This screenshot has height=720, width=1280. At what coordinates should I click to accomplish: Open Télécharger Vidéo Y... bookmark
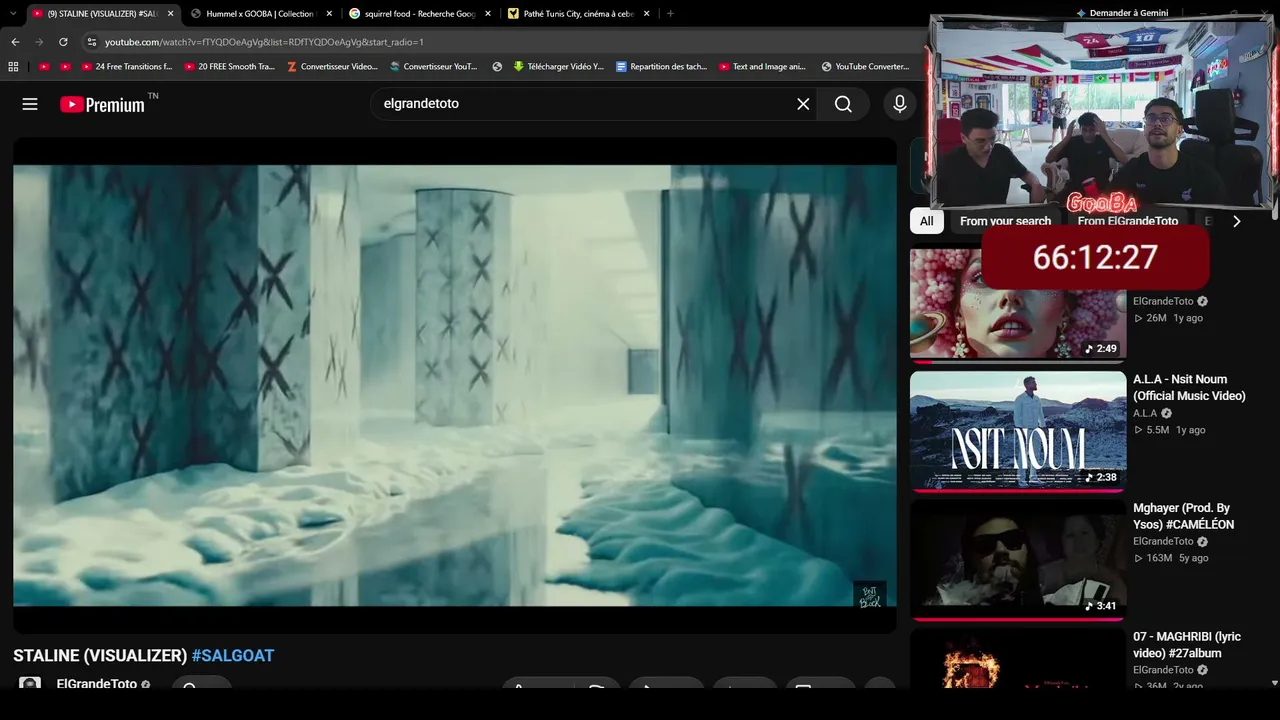558,67
